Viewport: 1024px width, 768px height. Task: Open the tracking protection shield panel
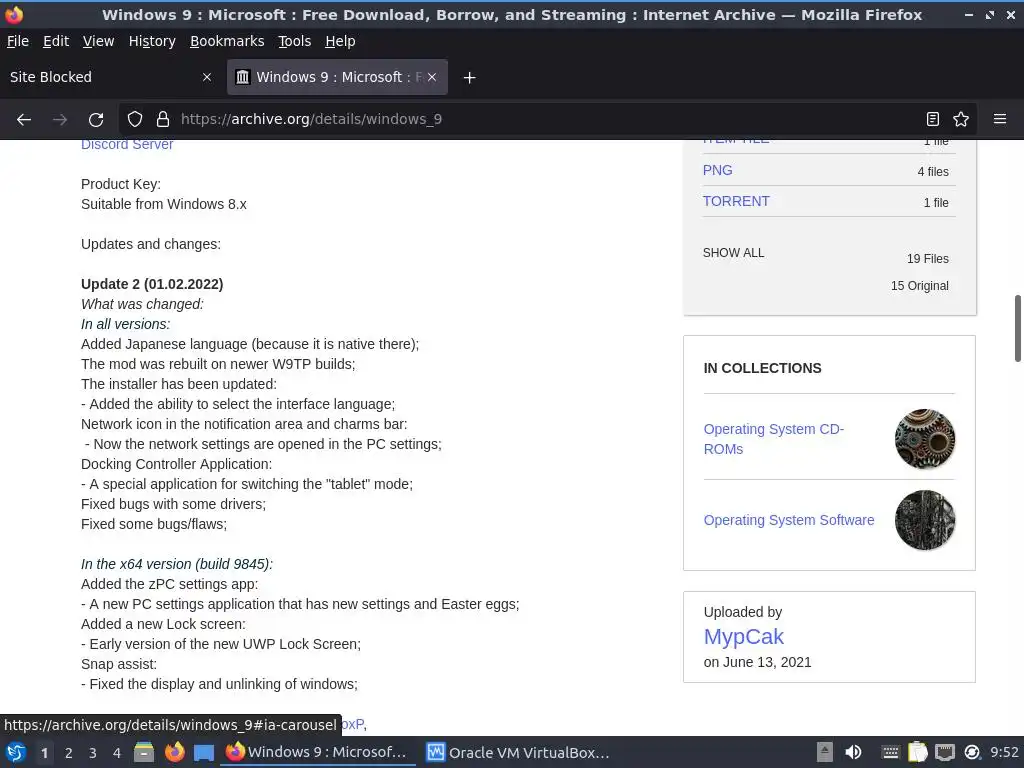tap(135, 120)
